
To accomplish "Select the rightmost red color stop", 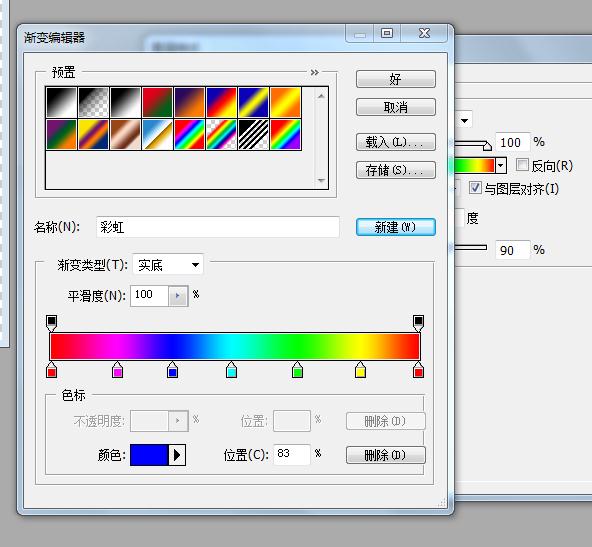I will pyautogui.click(x=418, y=370).
